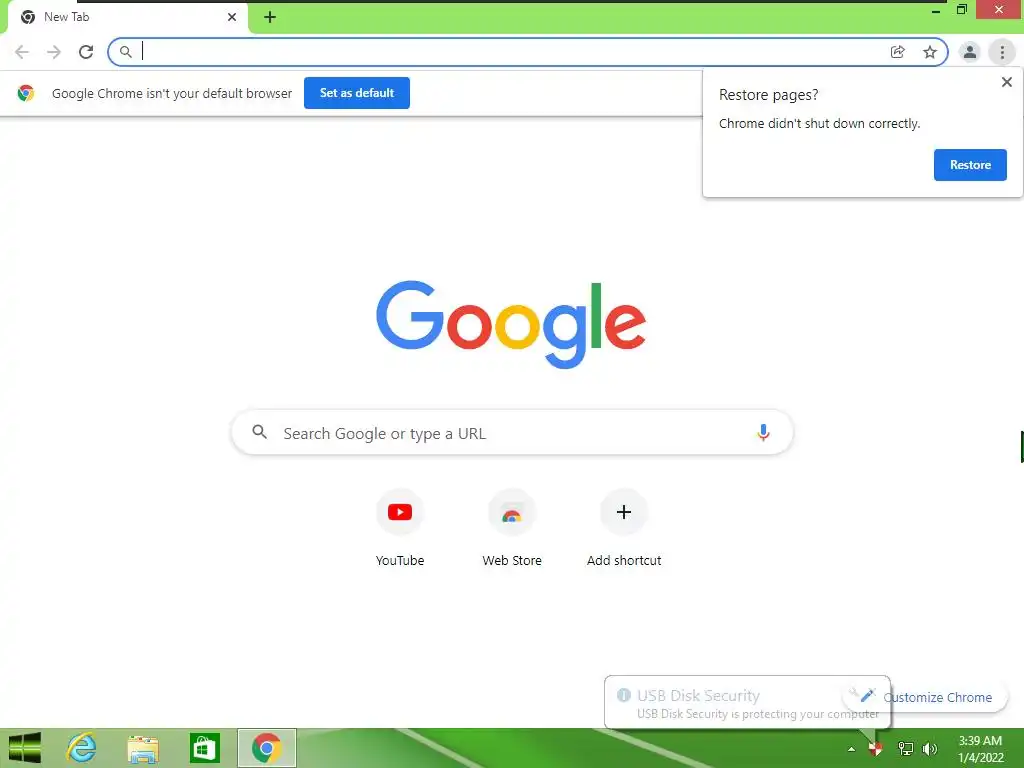Click the USB Disk Security tray icon
Viewport: 1024px width, 768px height.
(x=875, y=749)
